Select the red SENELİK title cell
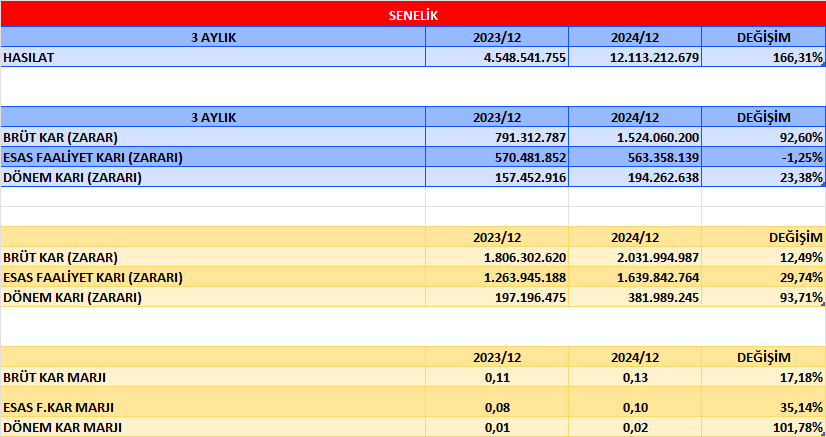The height and width of the screenshot is (437, 826). pos(413,15)
